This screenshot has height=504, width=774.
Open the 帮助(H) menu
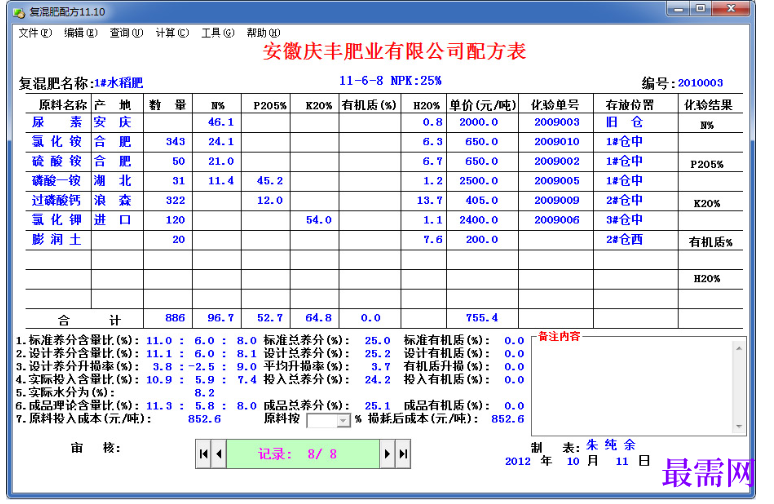click(x=264, y=33)
